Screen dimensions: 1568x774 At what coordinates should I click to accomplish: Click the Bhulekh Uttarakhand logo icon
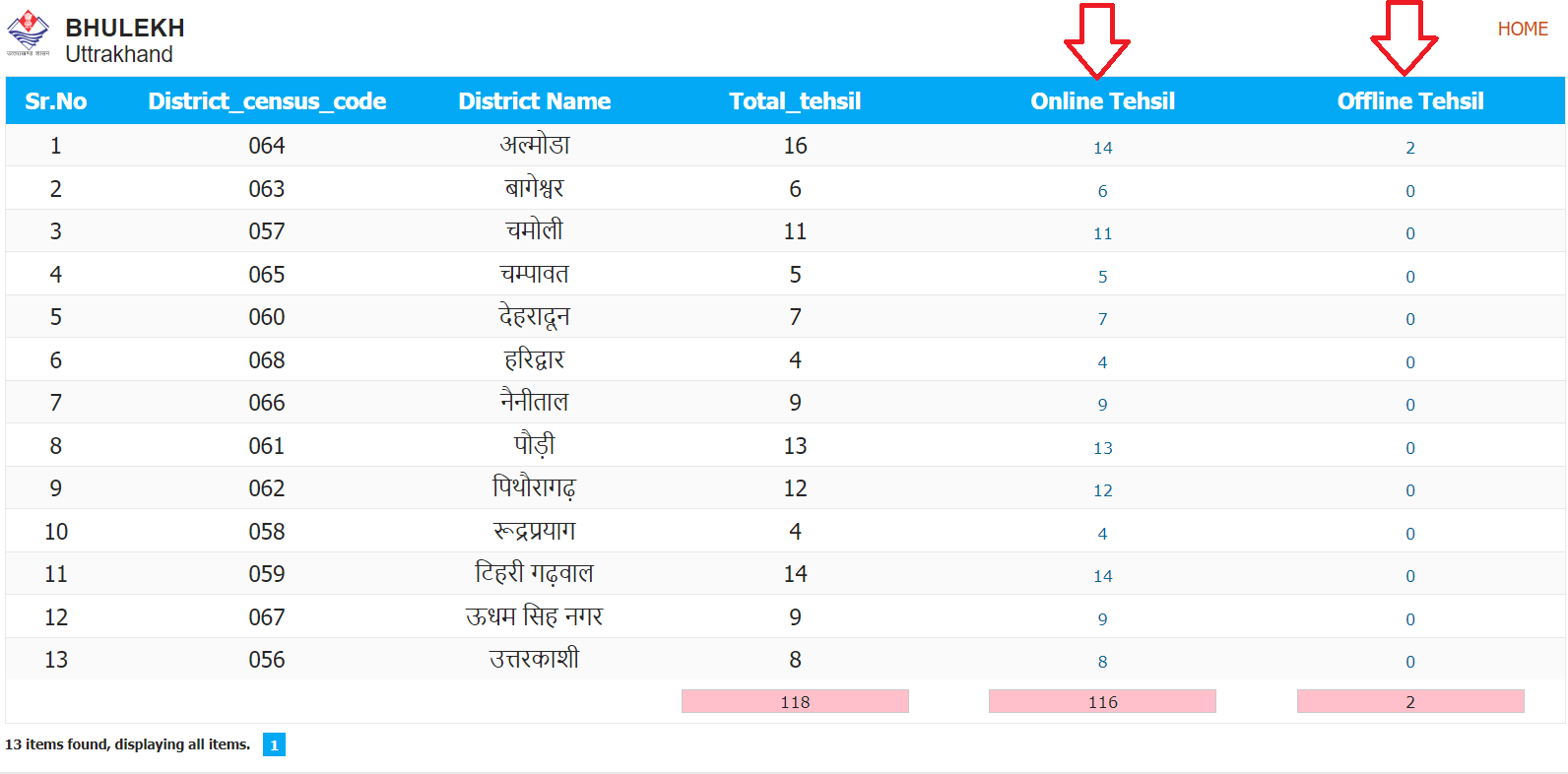[28, 32]
